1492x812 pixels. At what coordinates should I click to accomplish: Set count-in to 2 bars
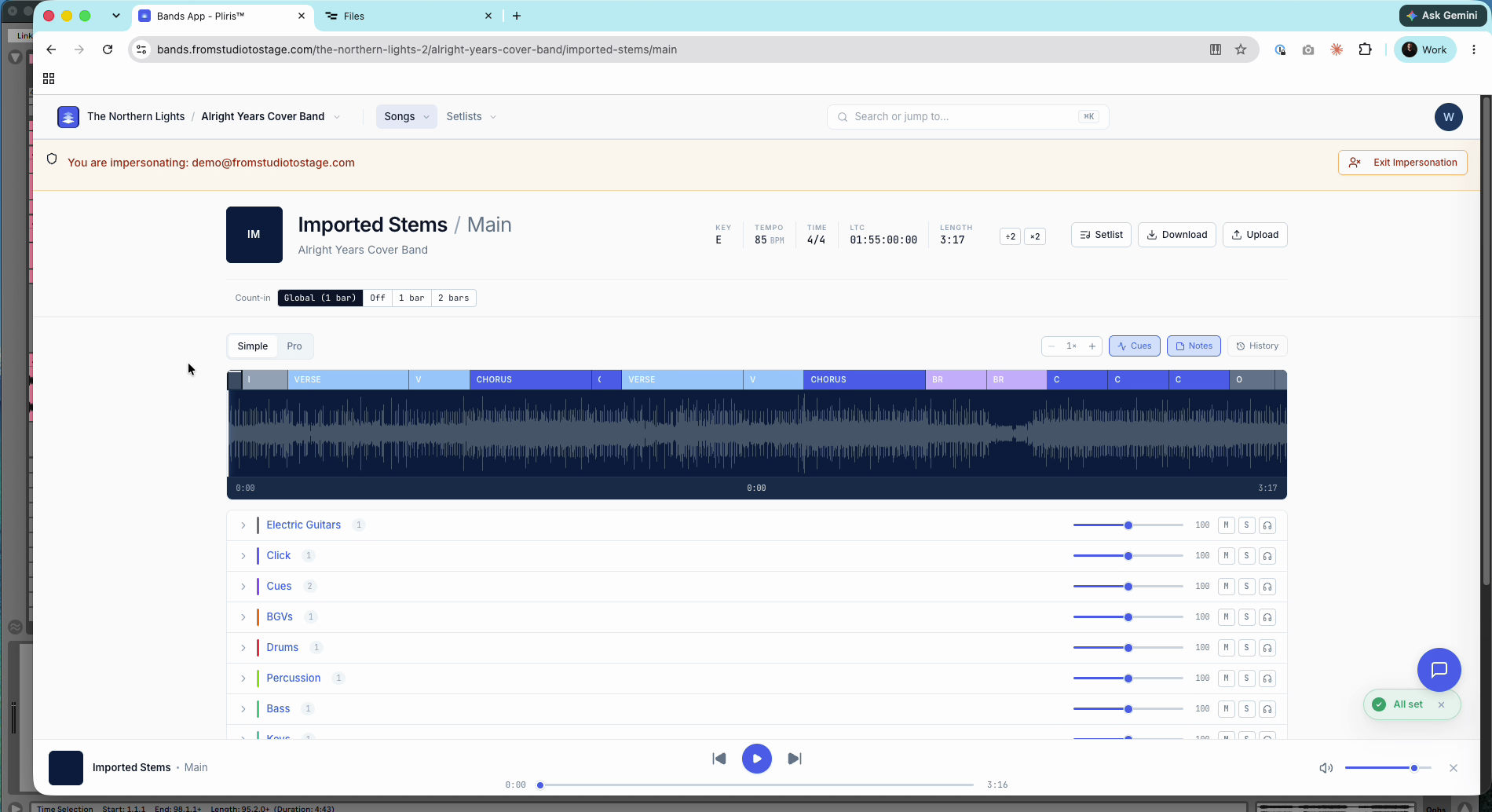point(454,298)
